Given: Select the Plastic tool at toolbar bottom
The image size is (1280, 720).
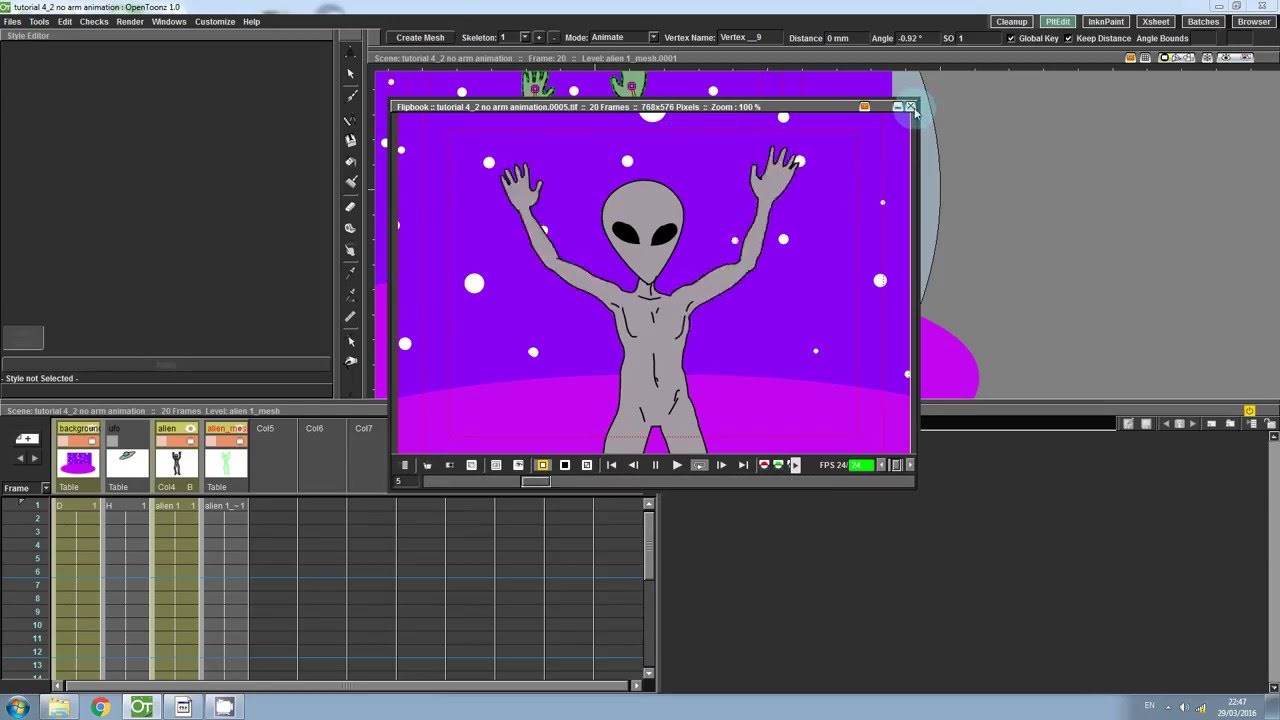Looking at the screenshot, I should pos(350,361).
